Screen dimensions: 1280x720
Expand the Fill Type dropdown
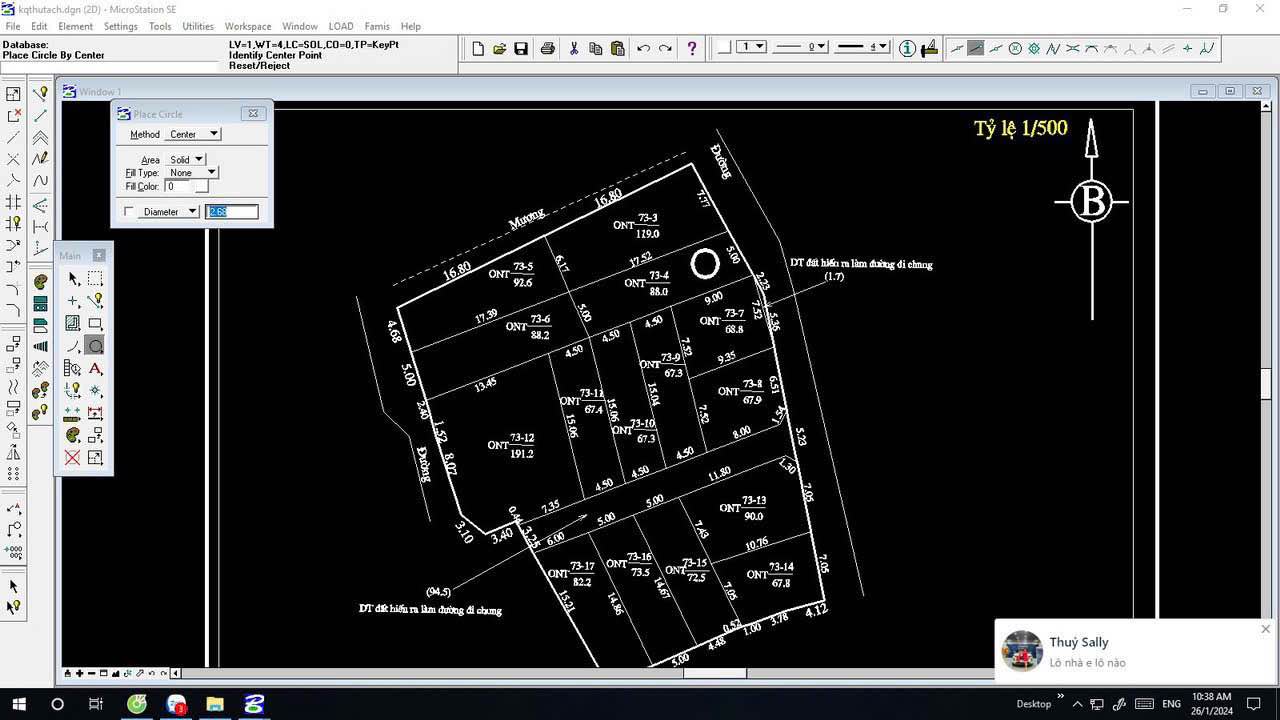pos(211,172)
